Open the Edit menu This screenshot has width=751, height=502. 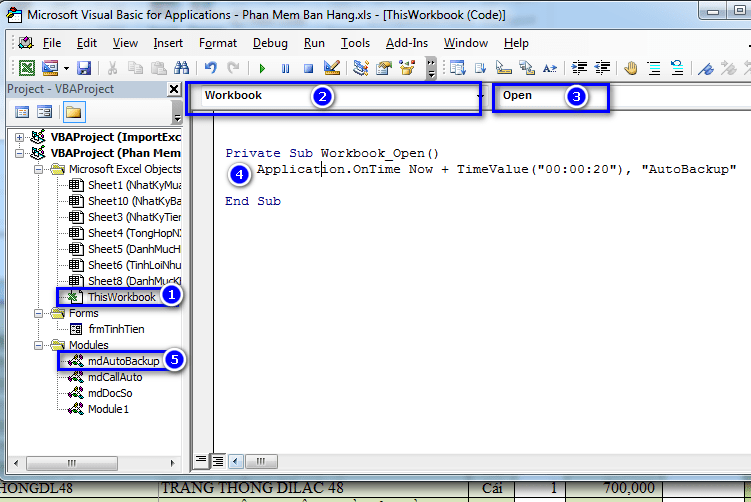[x=87, y=43]
